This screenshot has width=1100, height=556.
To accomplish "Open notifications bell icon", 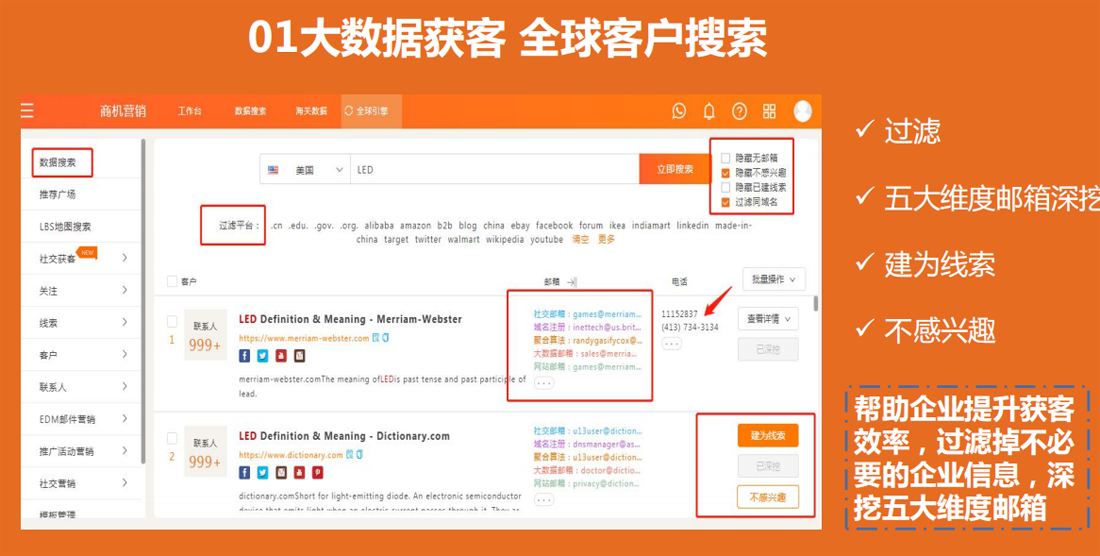I will [x=709, y=111].
